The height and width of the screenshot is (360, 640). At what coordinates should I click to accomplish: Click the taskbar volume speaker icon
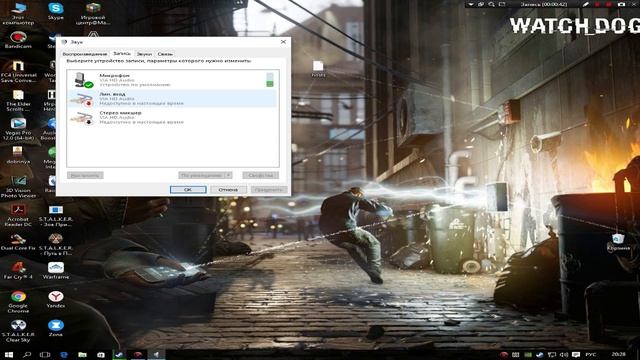(x=564, y=355)
